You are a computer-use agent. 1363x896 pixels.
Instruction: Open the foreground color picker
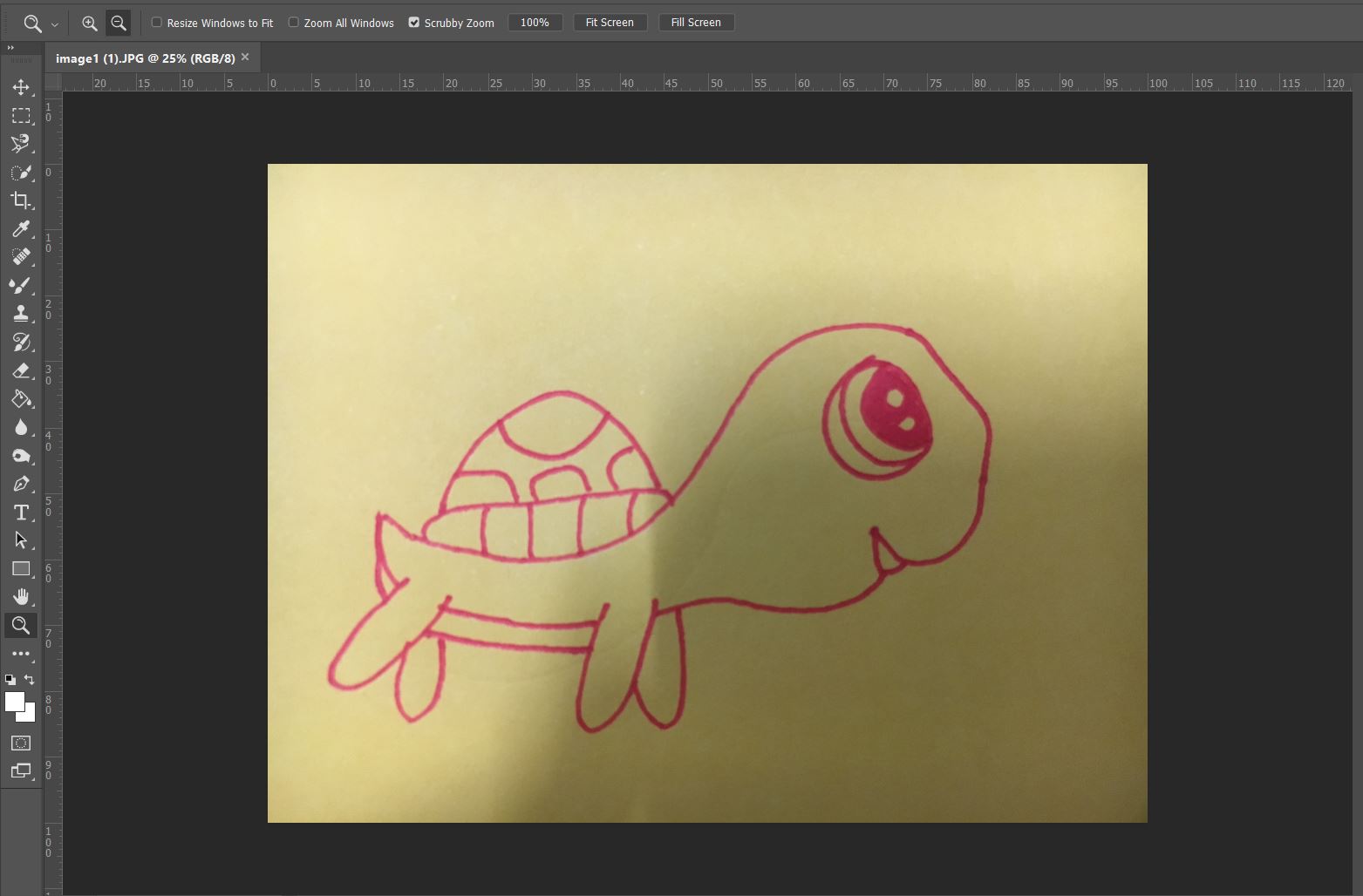[x=13, y=701]
